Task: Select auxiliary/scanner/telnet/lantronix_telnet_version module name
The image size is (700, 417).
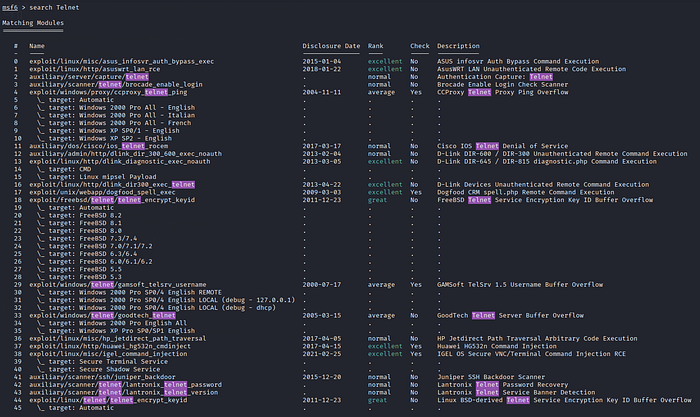Action: coord(124,392)
